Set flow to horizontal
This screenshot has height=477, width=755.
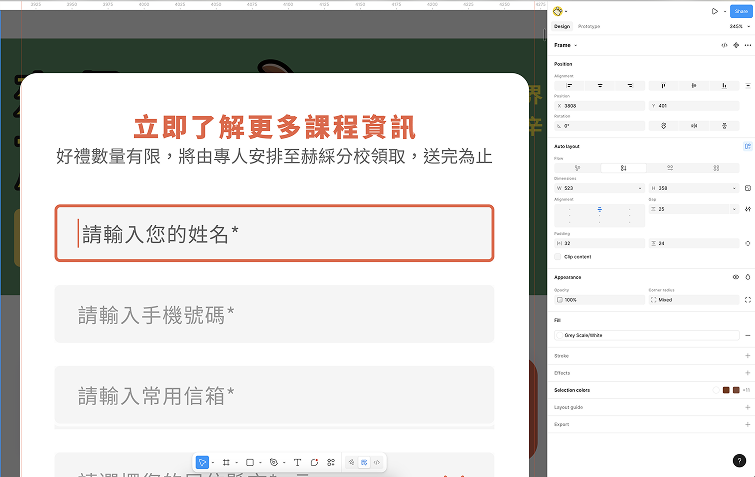pyautogui.click(x=670, y=168)
